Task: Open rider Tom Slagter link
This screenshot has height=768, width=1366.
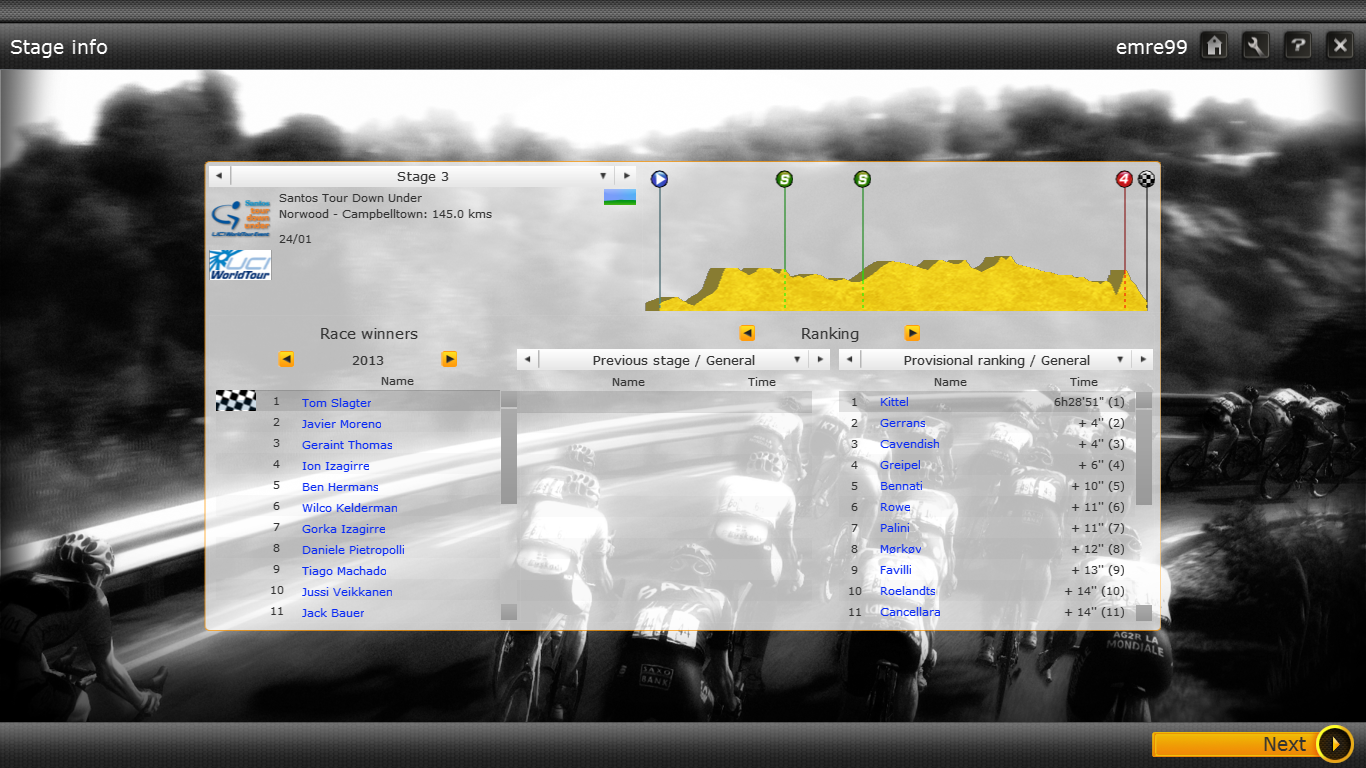Action: [x=336, y=403]
